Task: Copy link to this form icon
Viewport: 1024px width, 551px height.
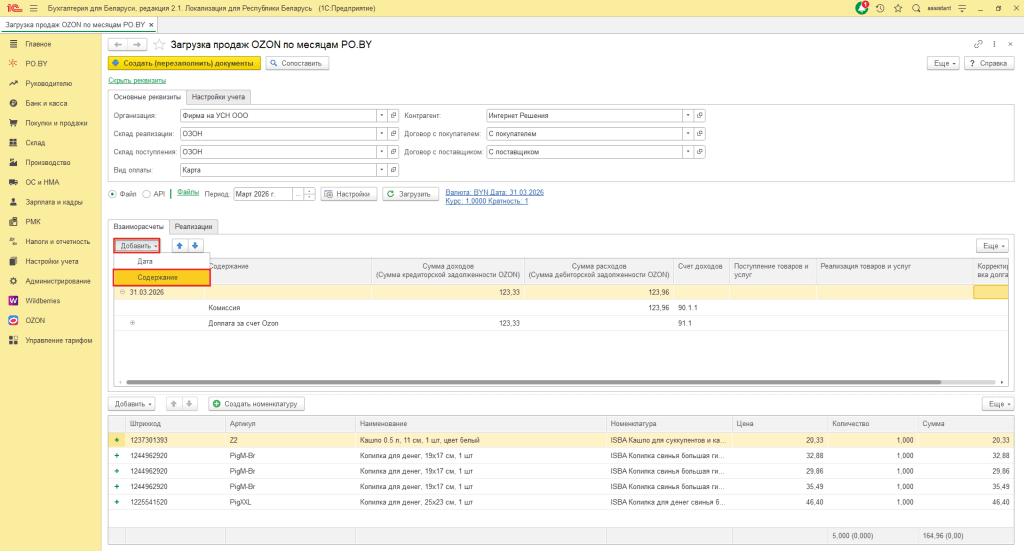Action: [978, 44]
